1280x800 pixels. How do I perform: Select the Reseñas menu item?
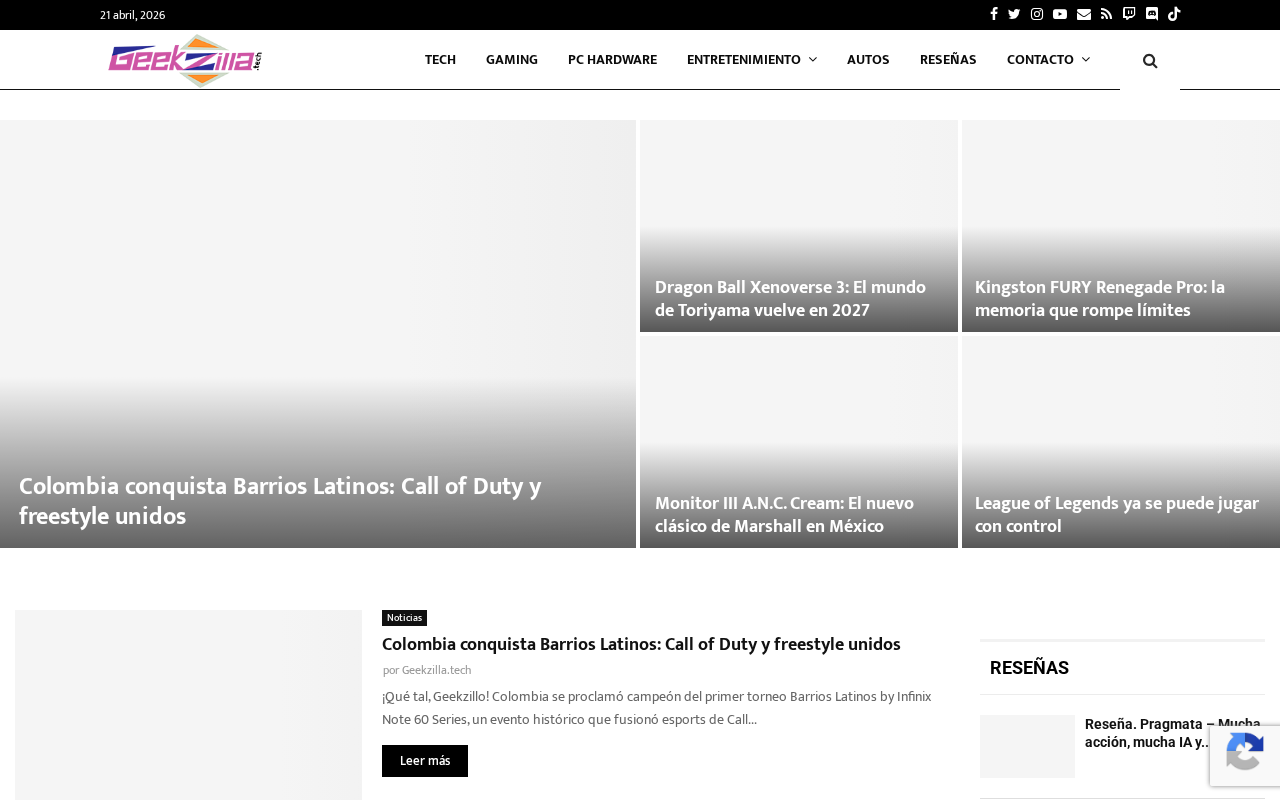pos(948,60)
